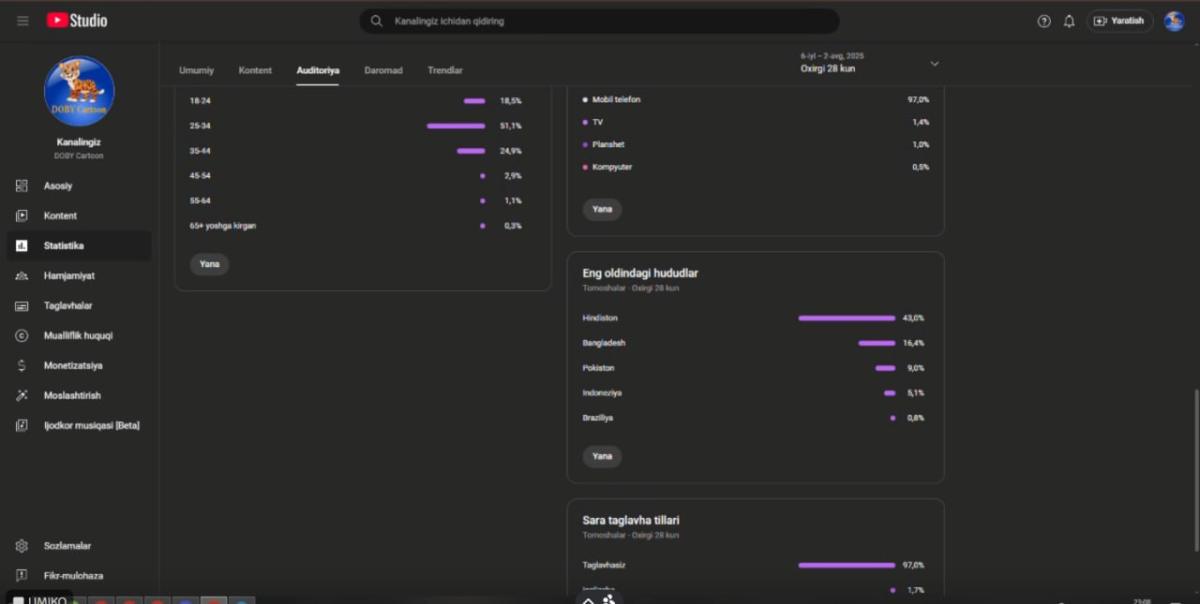Image resolution: width=1200 pixels, height=604 pixels.
Task: Switch to the Umumiy tab
Action: click(196, 70)
